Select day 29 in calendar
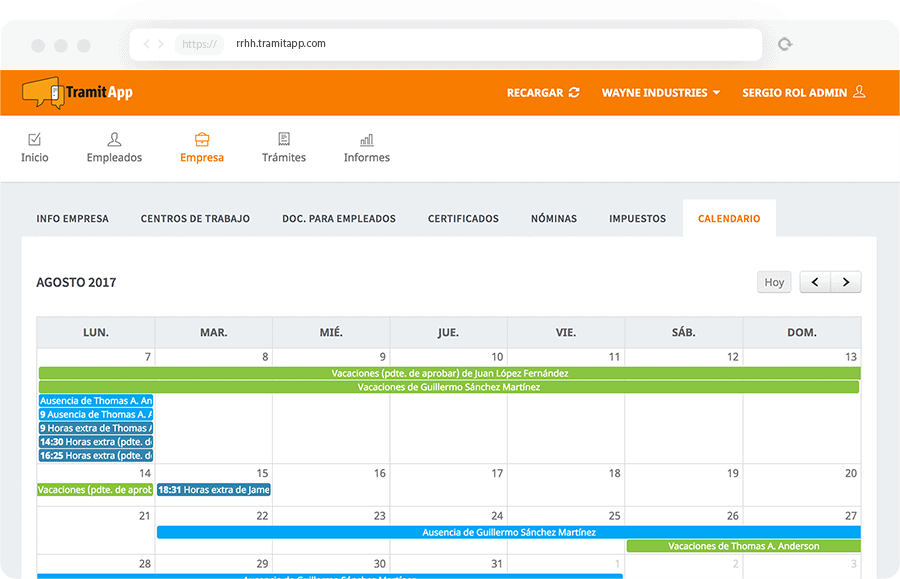The image size is (900, 579). (262, 564)
